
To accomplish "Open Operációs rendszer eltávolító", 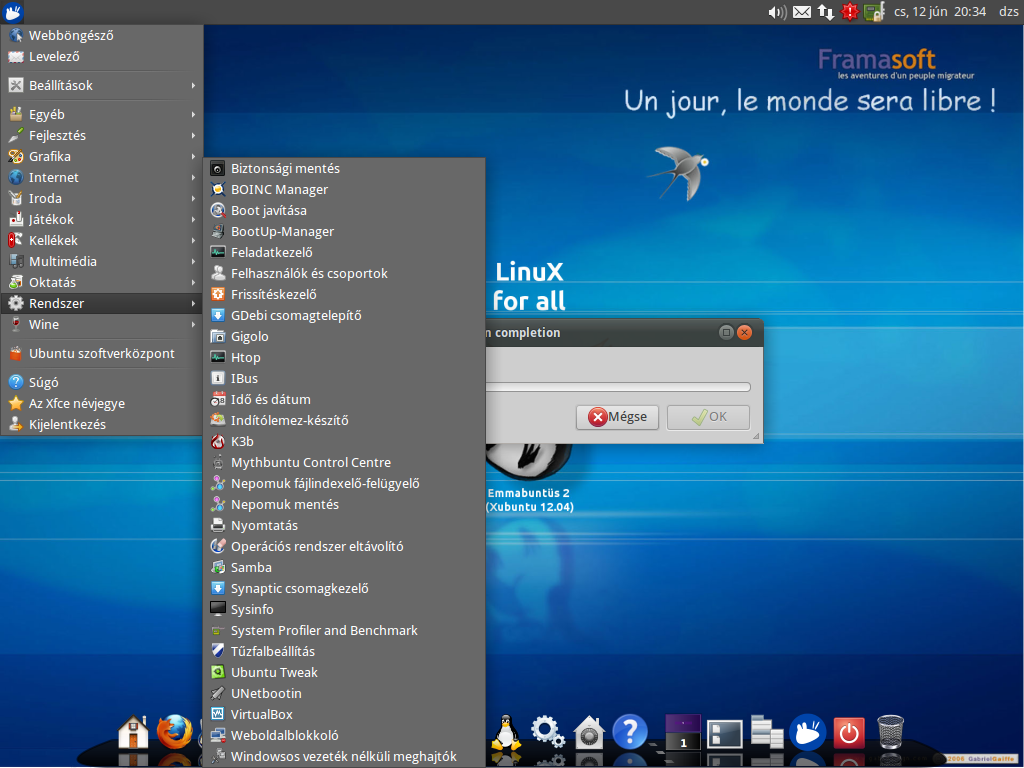I will pos(344,546).
